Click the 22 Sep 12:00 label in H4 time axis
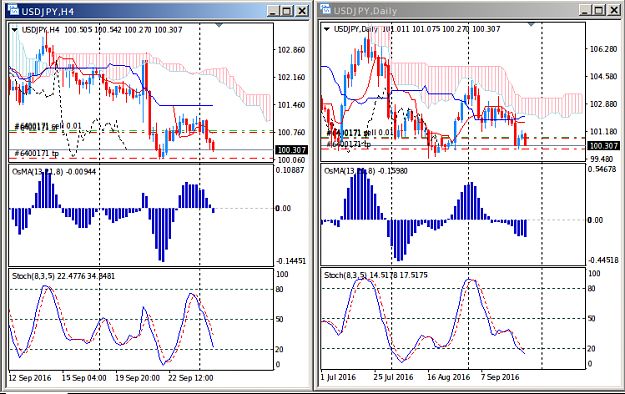The width and height of the screenshot is (625, 394). (x=191, y=378)
